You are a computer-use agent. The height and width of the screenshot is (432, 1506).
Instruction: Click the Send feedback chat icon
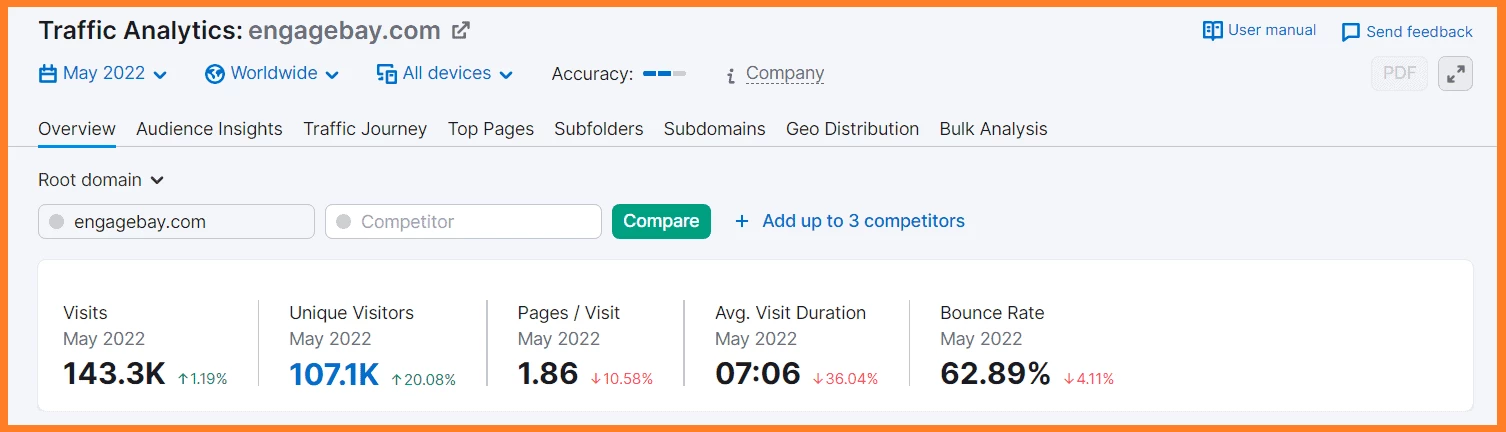1351,32
